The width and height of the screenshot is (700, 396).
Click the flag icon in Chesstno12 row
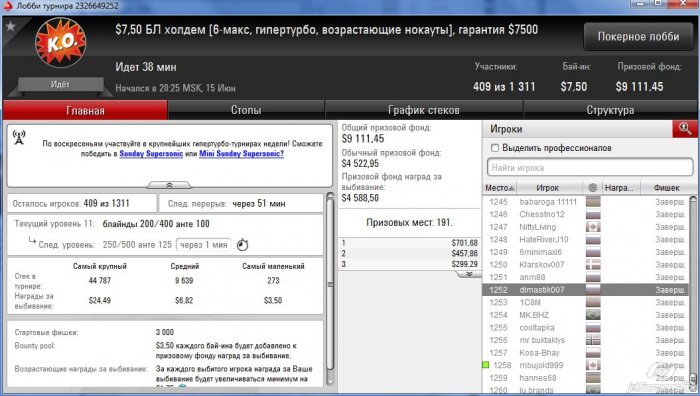click(593, 214)
